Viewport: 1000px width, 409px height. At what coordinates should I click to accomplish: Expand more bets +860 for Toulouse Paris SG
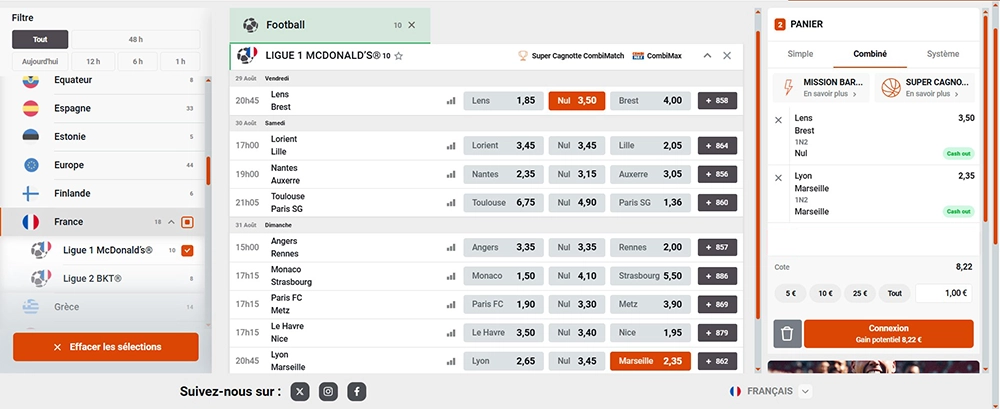[717, 203]
